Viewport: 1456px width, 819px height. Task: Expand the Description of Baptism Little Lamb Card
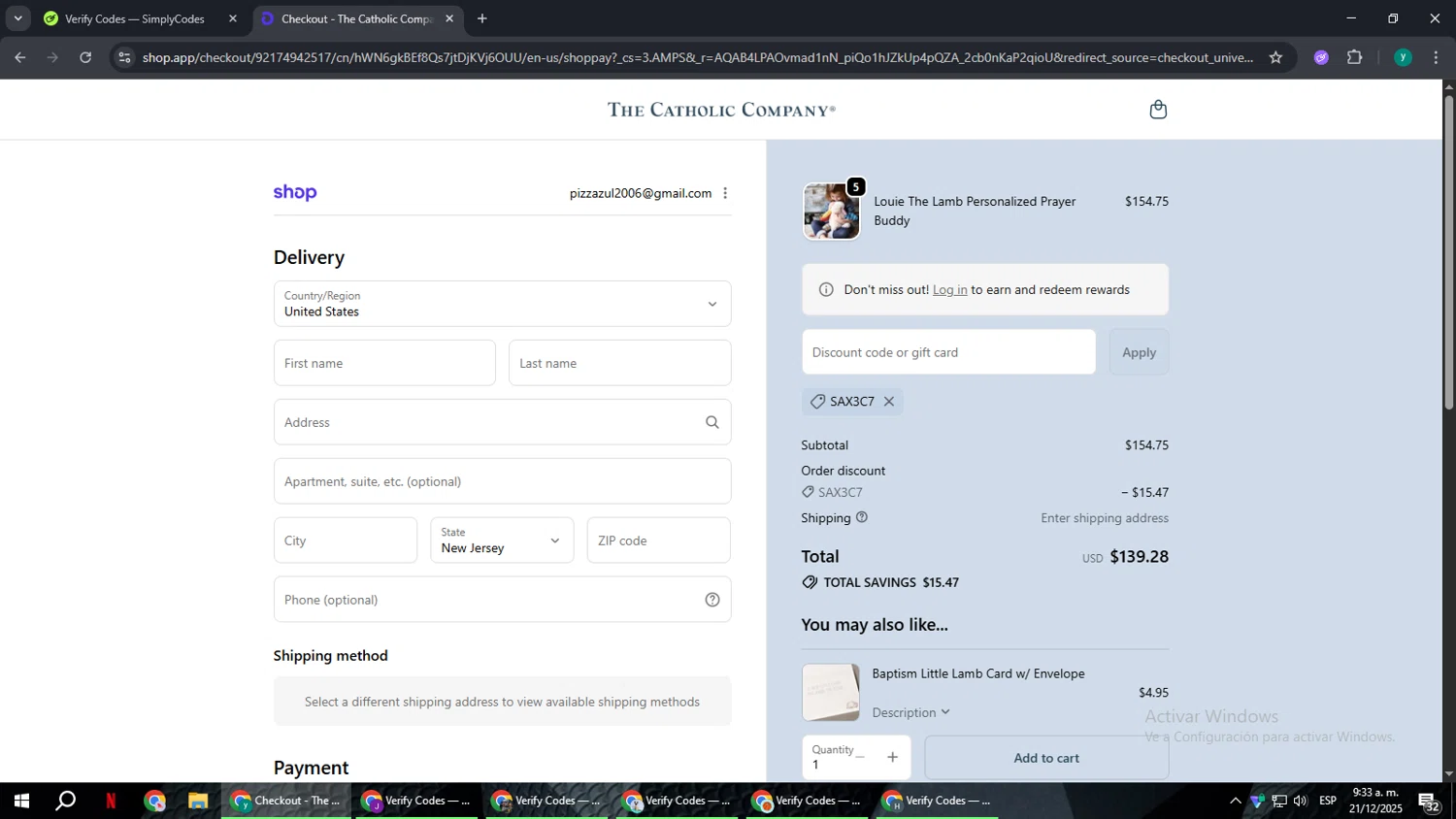[910, 712]
